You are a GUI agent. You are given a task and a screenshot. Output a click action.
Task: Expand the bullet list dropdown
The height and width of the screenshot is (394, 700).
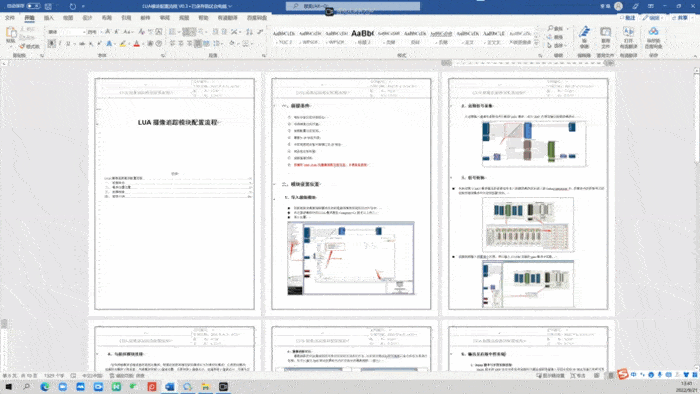coord(179,32)
